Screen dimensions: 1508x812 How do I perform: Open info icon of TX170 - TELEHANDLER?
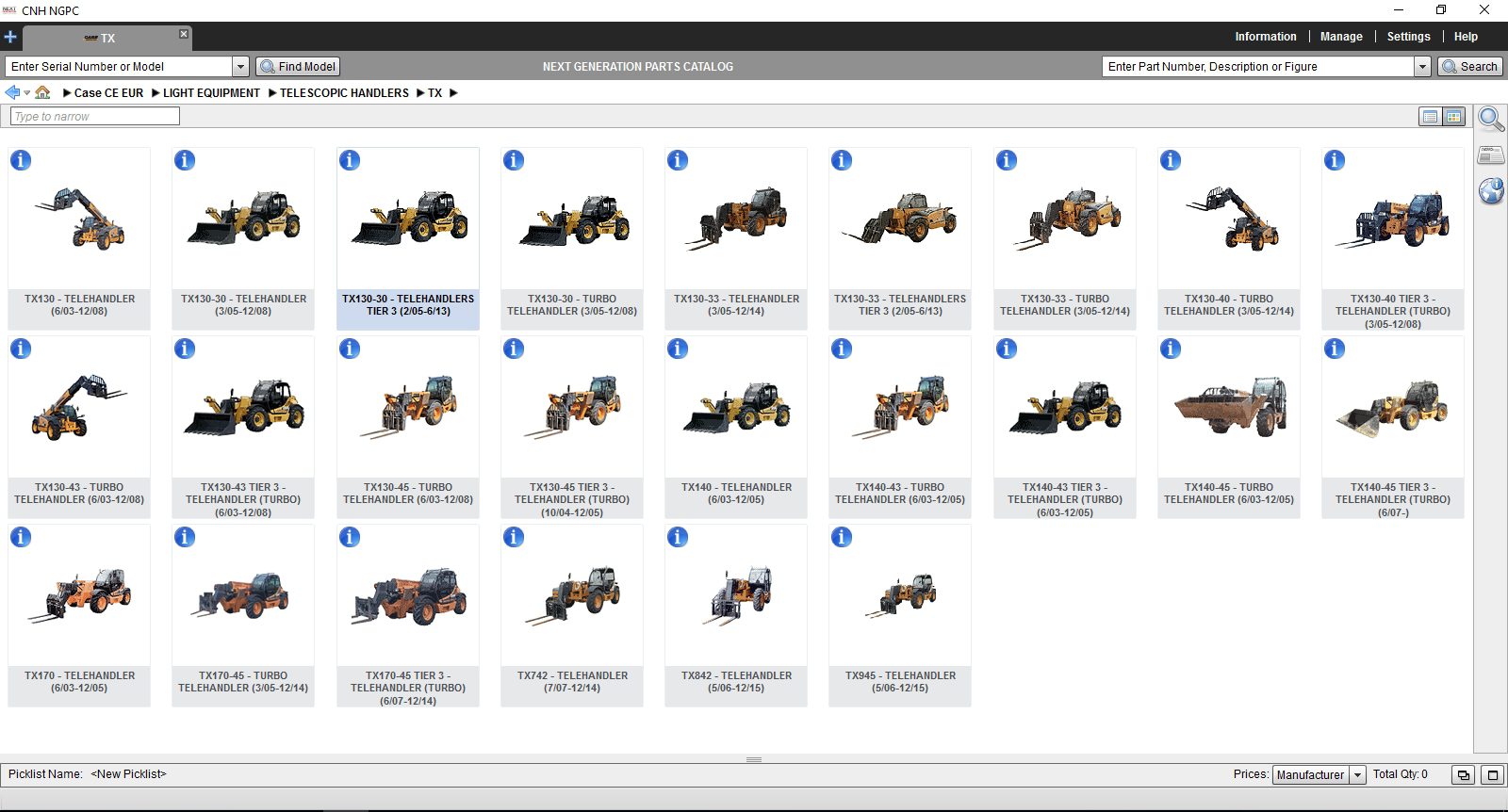pyautogui.click(x=21, y=537)
